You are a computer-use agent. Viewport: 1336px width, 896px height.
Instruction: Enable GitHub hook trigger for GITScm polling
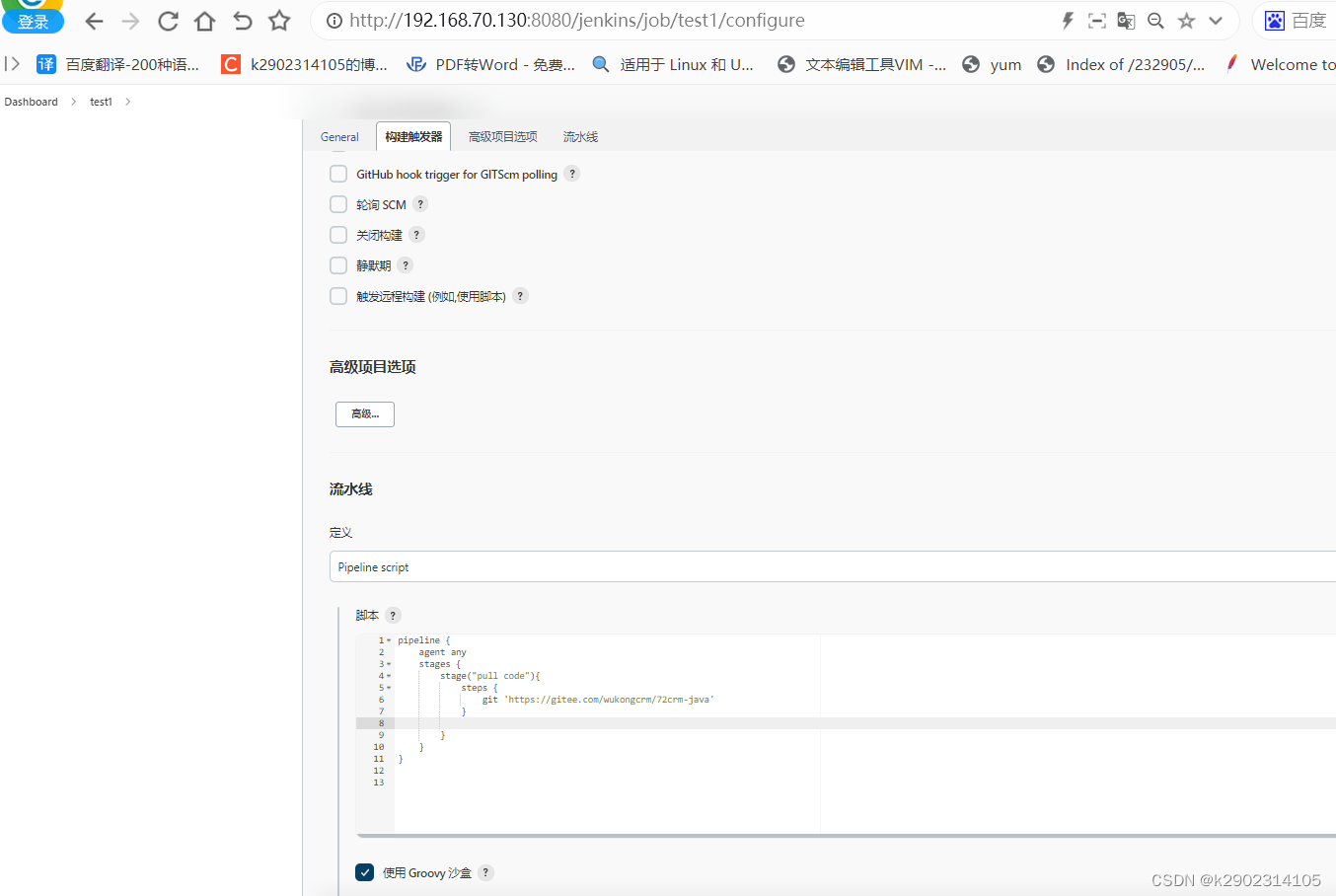coord(338,174)
